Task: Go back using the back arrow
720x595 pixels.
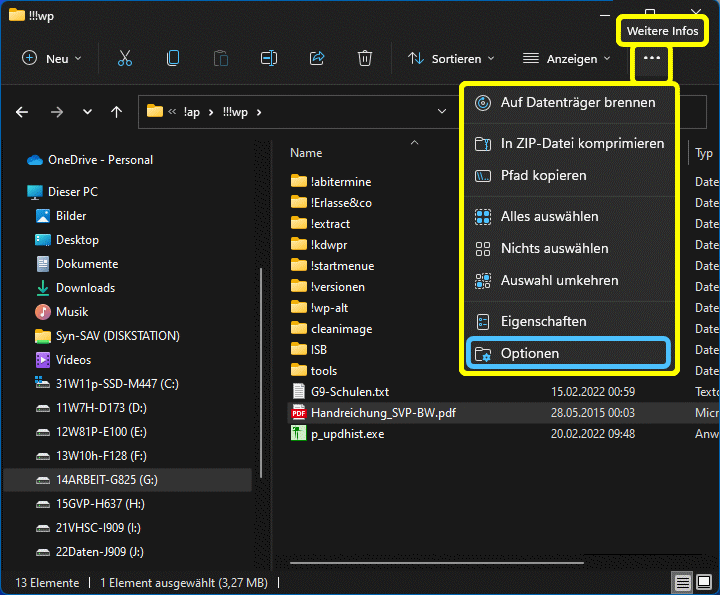Action: coord(22,112)
